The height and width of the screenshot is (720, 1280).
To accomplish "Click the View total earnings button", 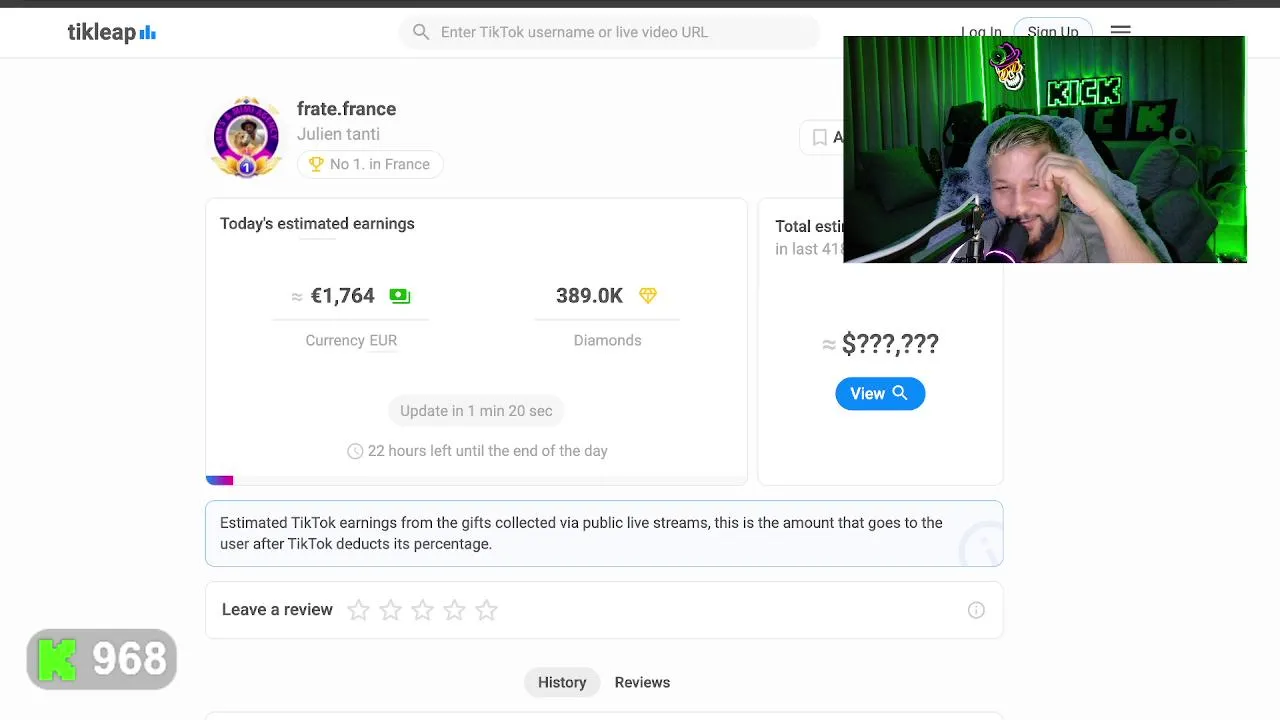I will [880, 393].
